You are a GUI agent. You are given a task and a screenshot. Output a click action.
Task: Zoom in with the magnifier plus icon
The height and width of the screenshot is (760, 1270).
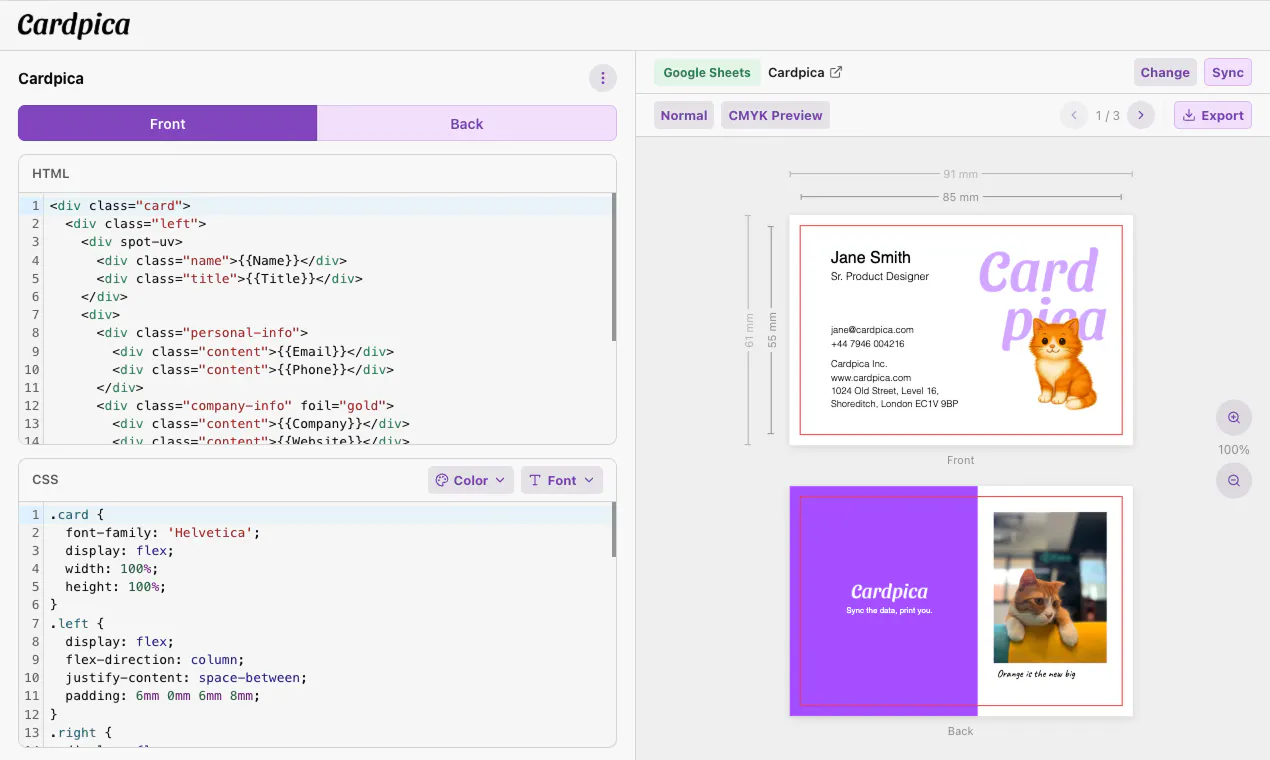click(x=1234, y=418)
